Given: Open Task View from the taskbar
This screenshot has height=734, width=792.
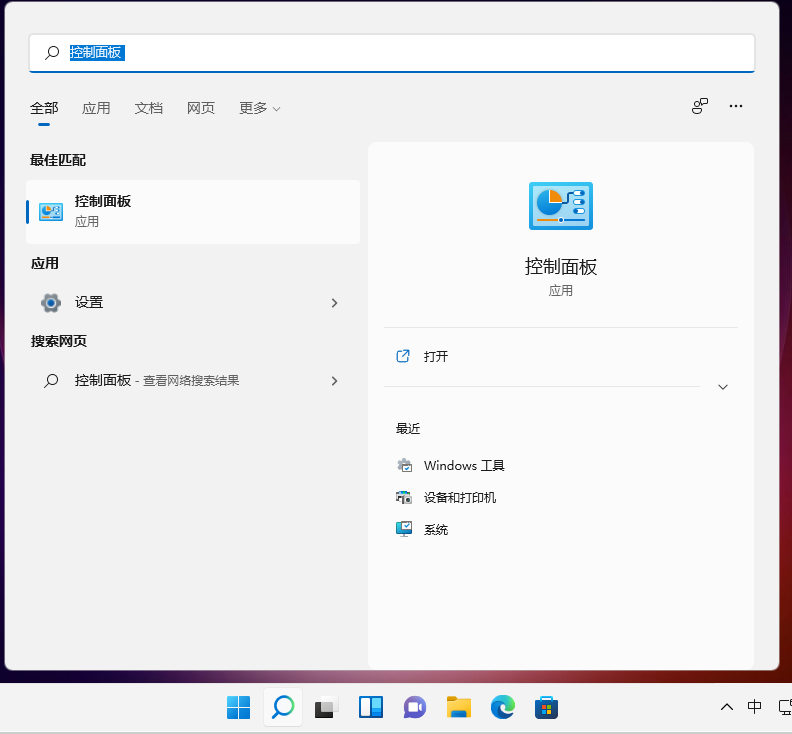Looking at the screenshot, I should [x=327, y=708].
